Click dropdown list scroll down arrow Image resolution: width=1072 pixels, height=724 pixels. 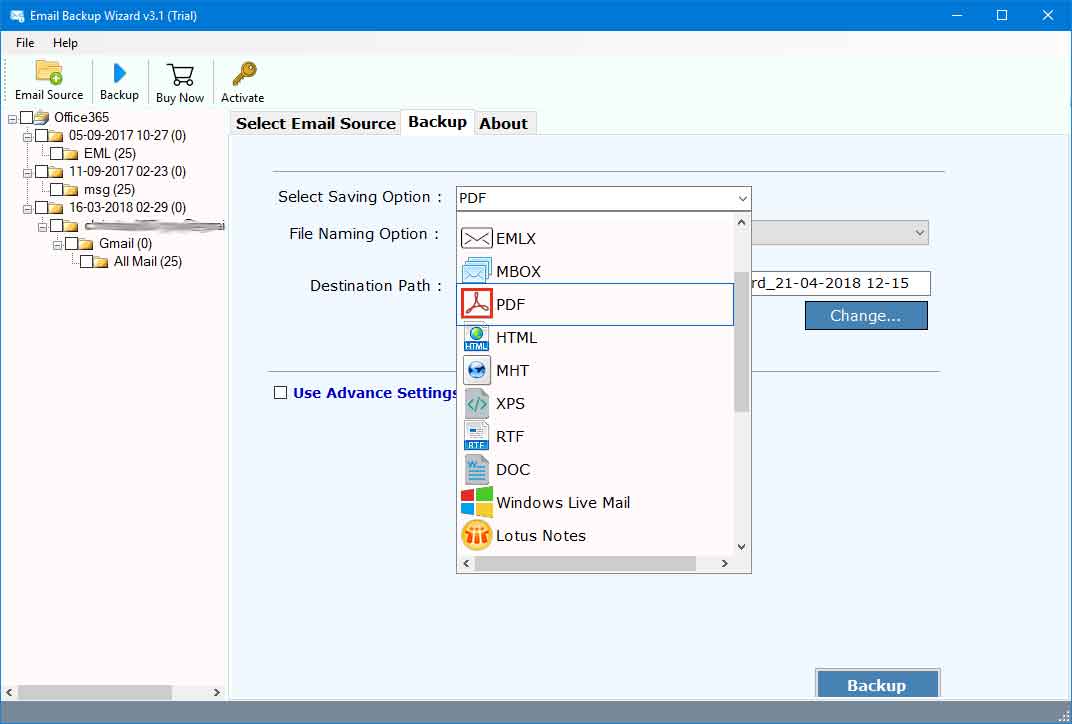[742, 547]
